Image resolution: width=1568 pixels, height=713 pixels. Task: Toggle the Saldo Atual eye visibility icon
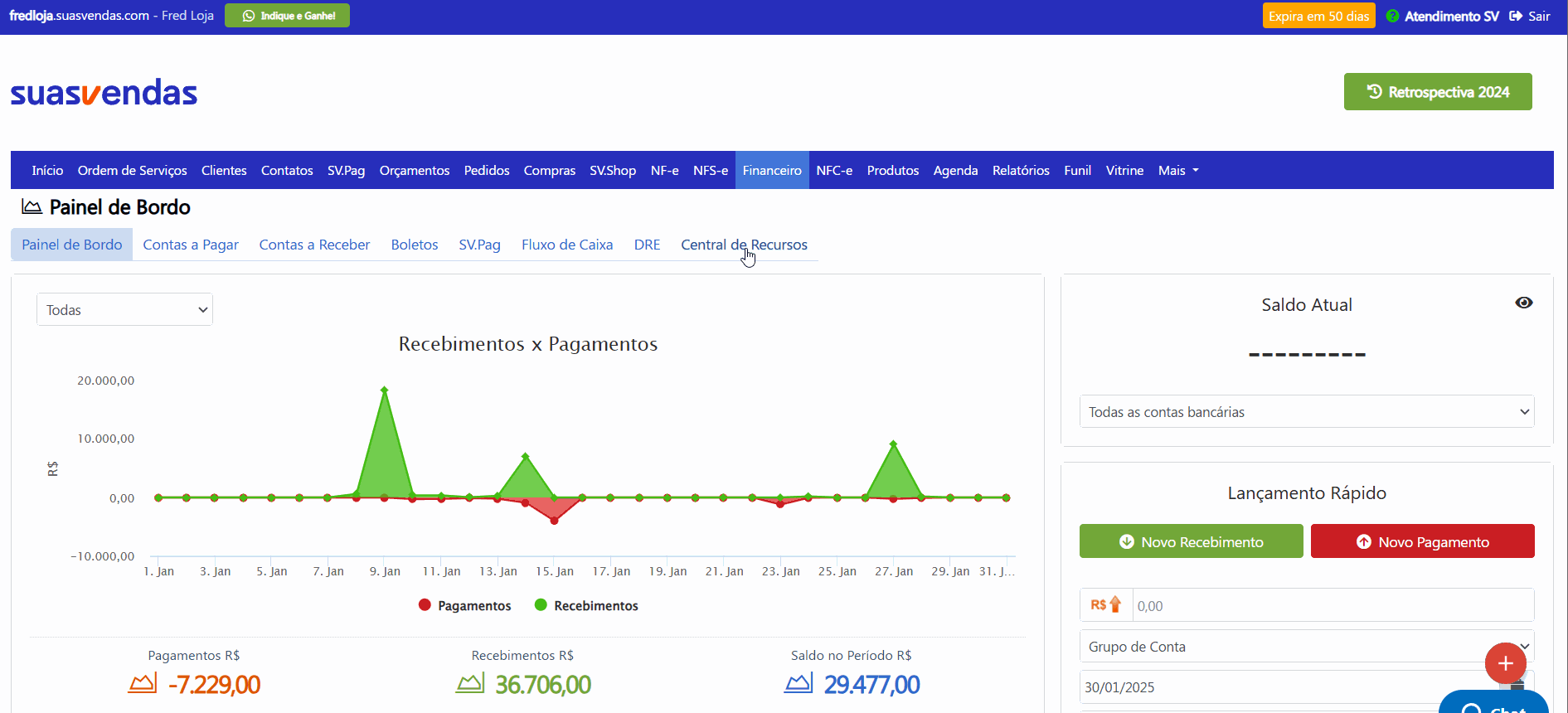click(1523, 303)
